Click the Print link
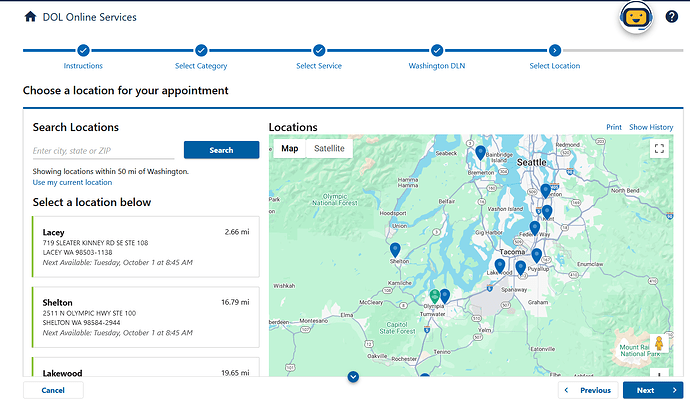The height and width of the screenshot is (399, 690). 614,127
